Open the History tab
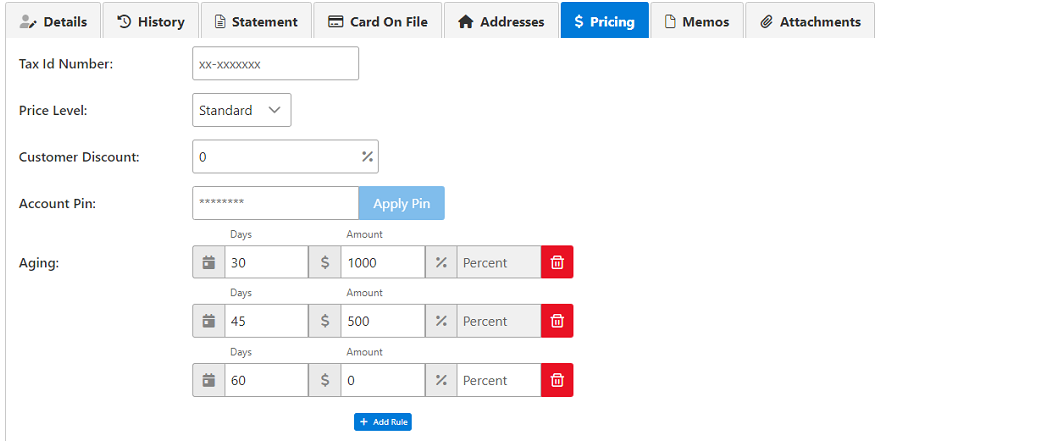Image resolution: width=1062 pixels, height=441 pixels. click(x=150, y=21)
